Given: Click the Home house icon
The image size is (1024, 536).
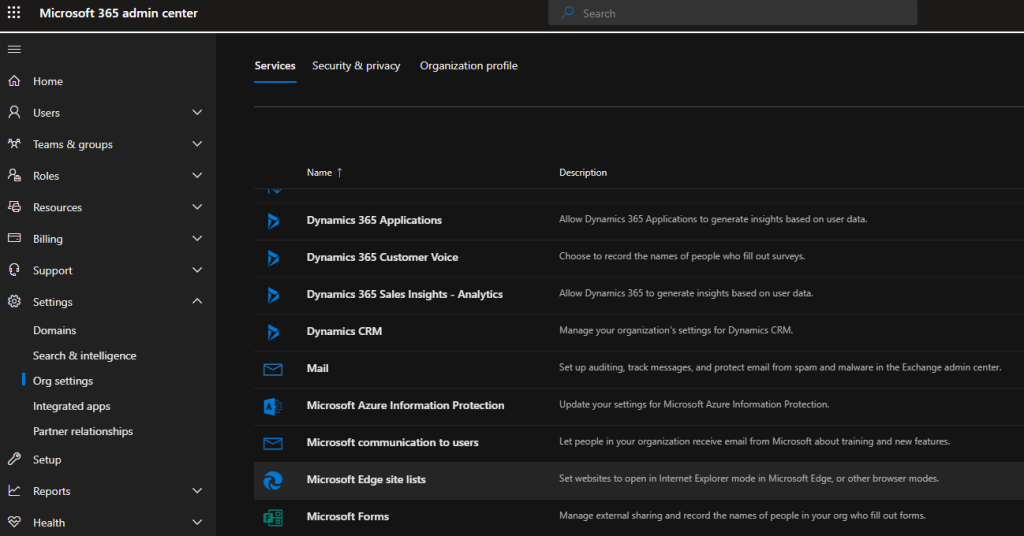Looking at the screenshot, I should coord(14,81).
